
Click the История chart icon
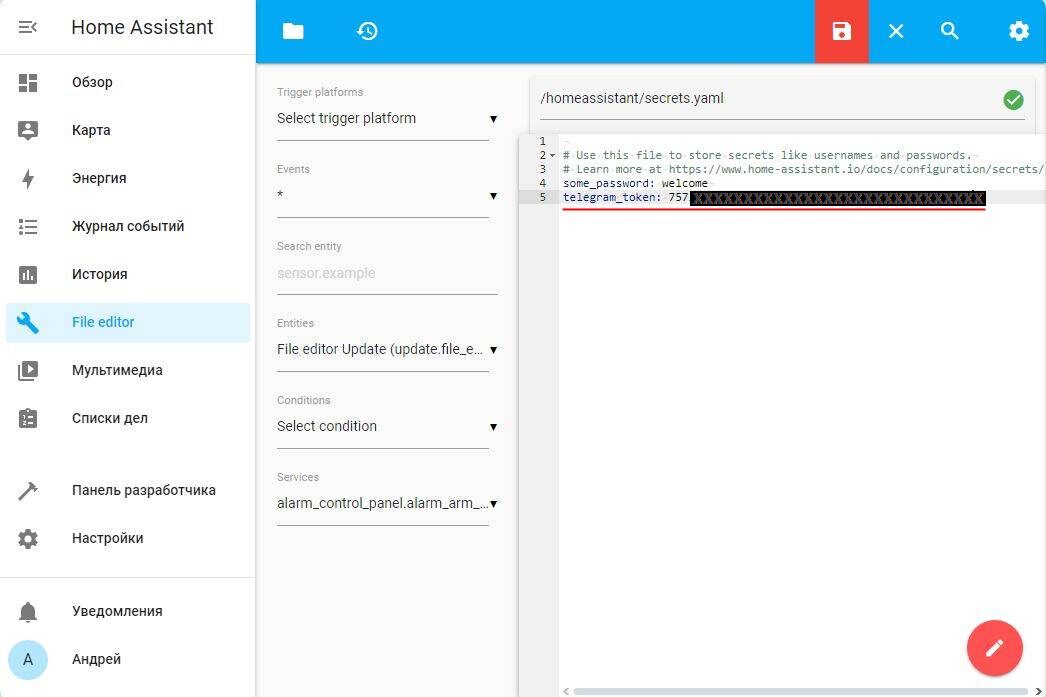28,274
